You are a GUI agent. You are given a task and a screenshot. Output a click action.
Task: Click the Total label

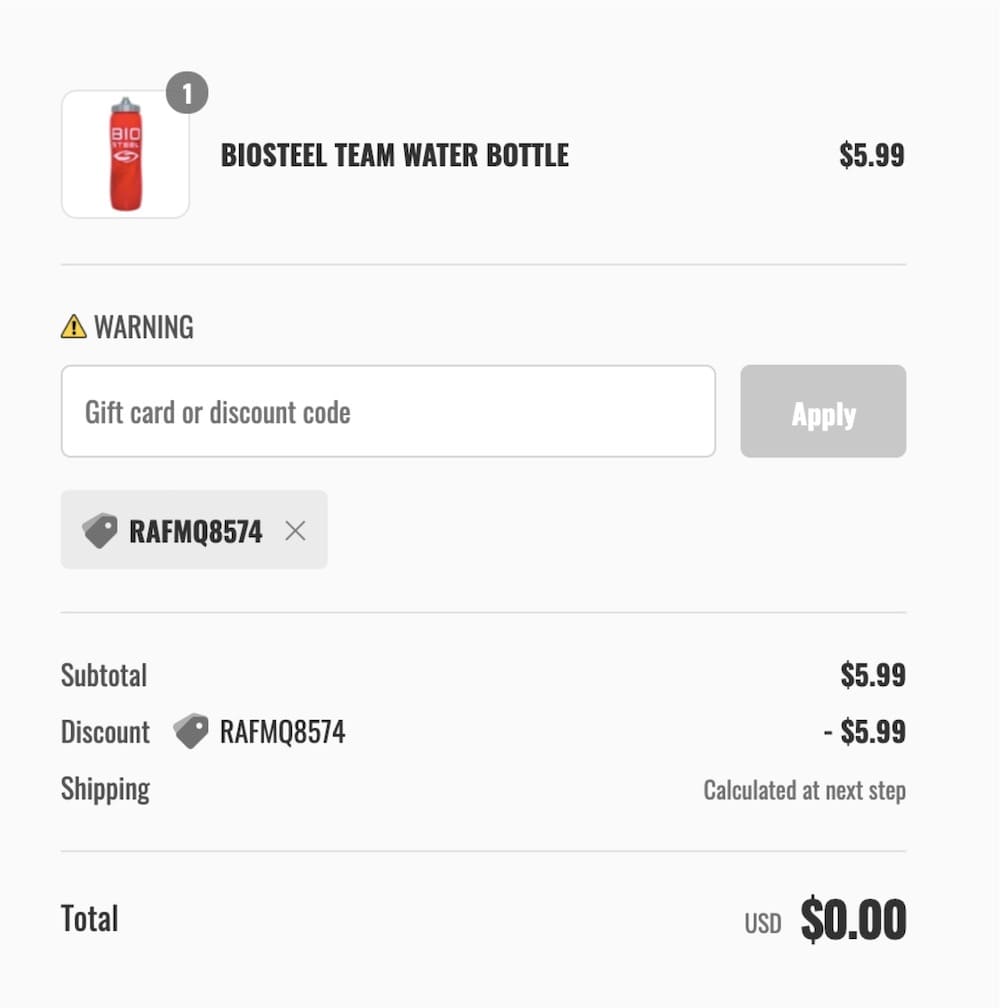[89, 918]
